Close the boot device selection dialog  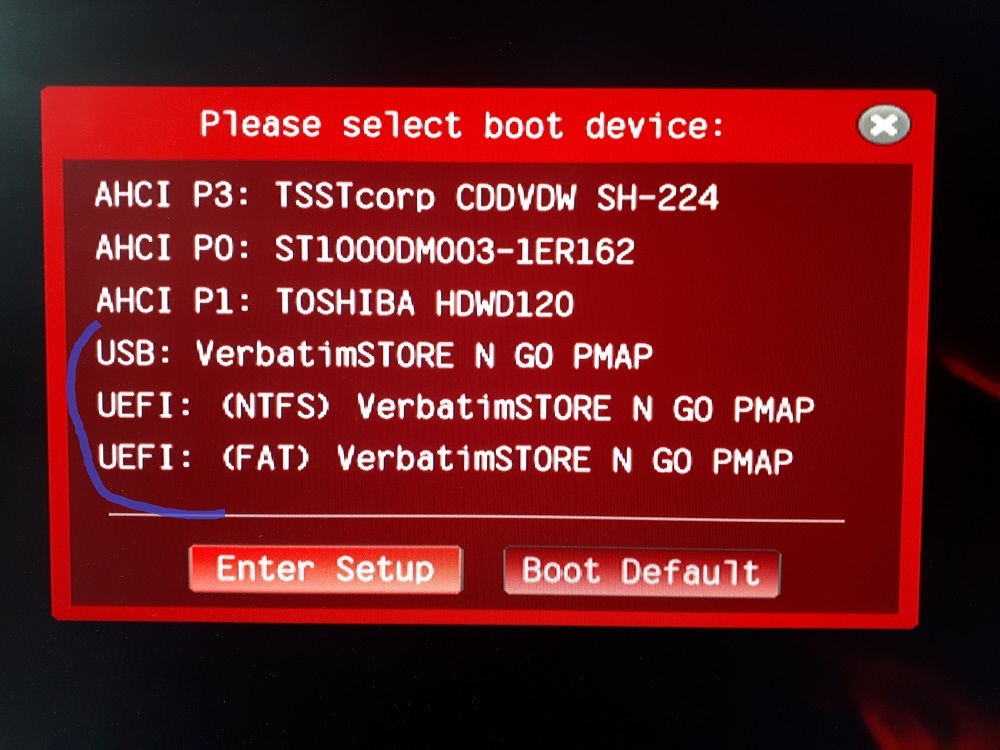[884, 124]
